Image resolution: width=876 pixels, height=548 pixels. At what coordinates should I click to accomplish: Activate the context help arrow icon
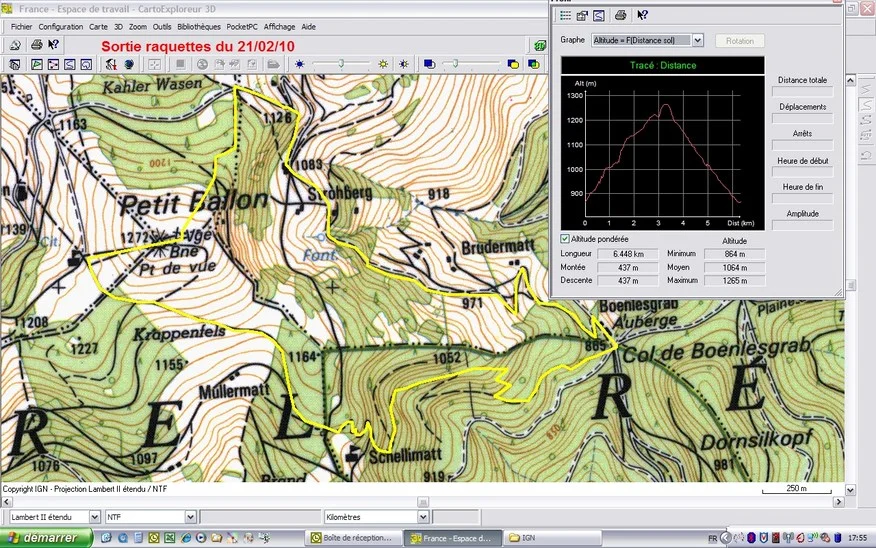tap(54, 45)
